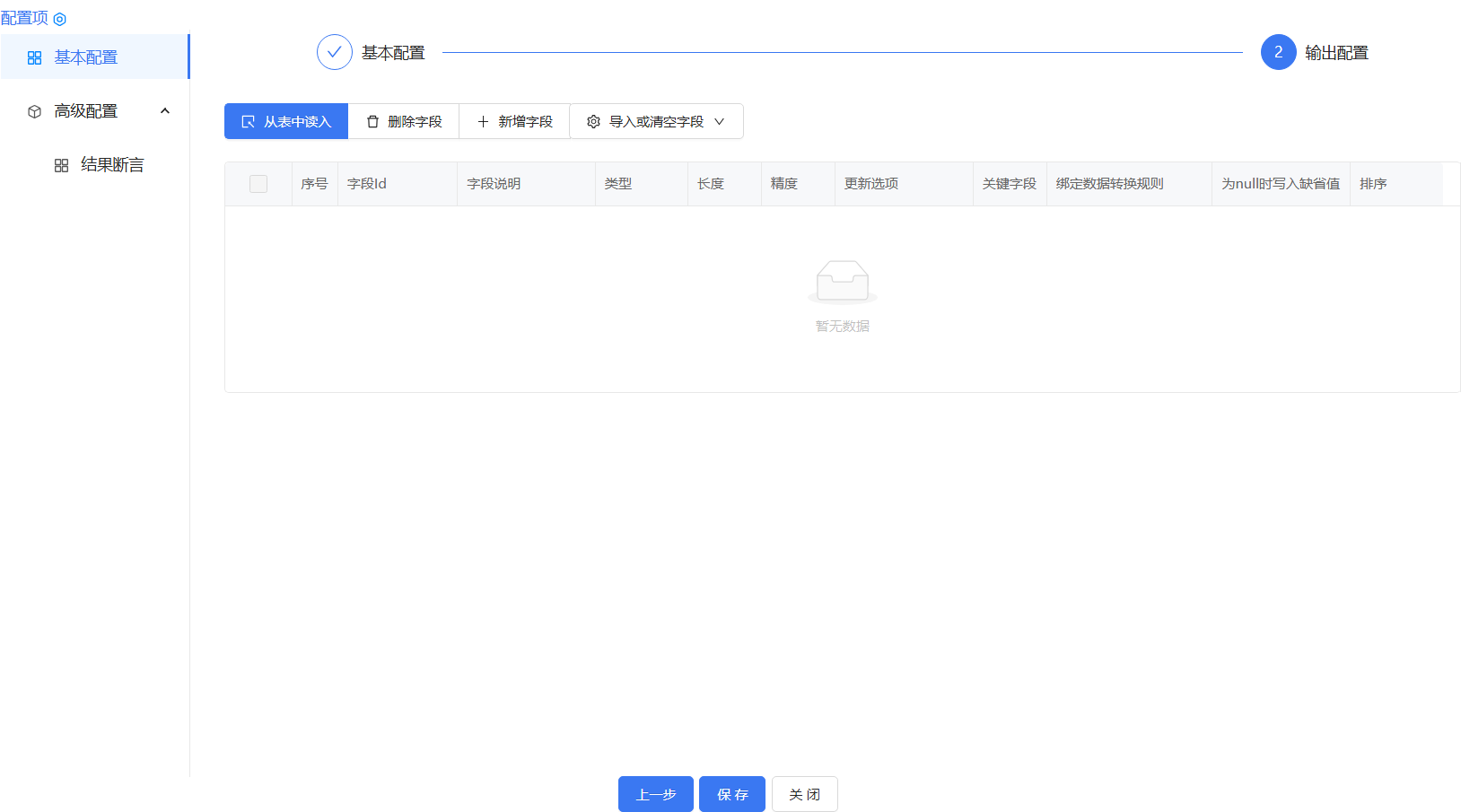This screenshot has width=1461, height=812.
Task: Collapse the 高级配置 section
Action: (x=164, y=110)
